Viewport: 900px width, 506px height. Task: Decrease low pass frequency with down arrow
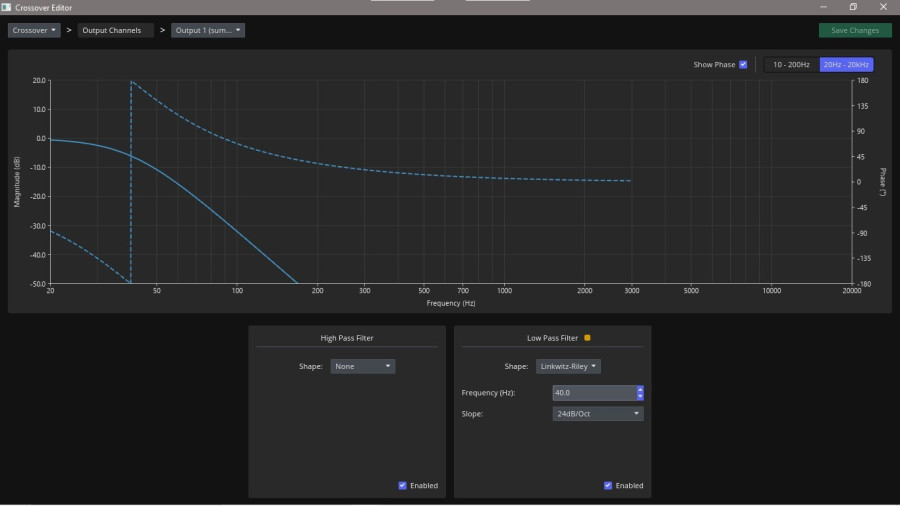[640, 396]
